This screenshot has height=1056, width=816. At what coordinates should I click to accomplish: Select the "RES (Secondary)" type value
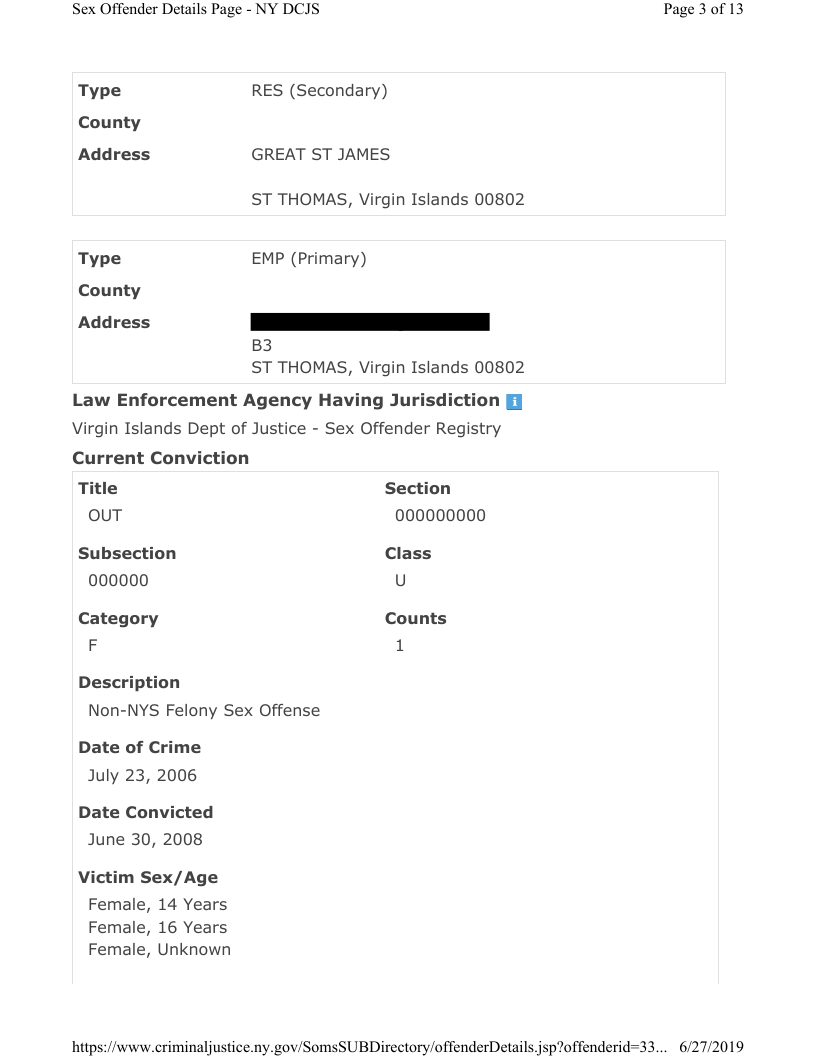pyautogui.click(x=319, y=91)
